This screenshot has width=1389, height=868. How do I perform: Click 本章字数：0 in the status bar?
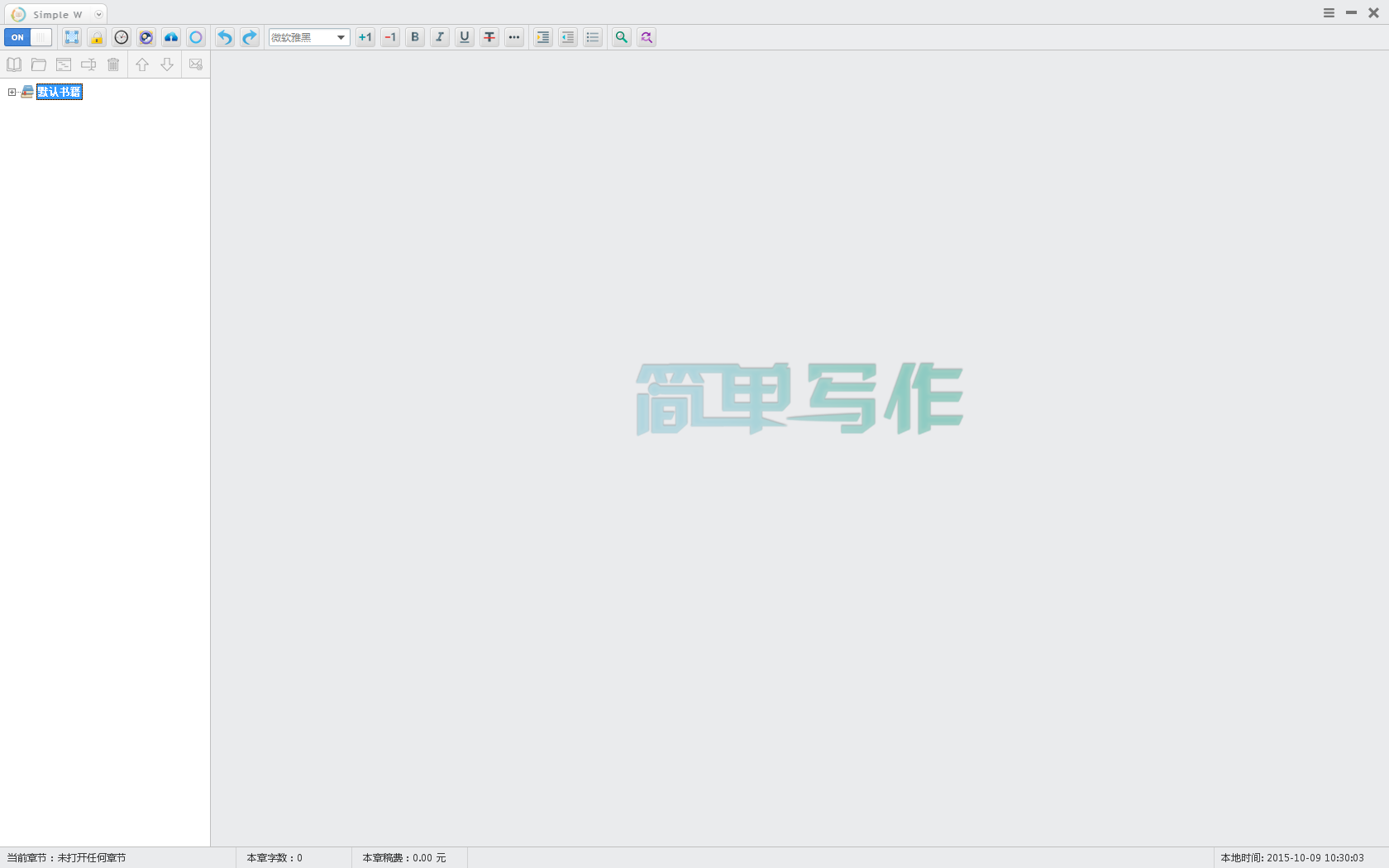coord(274,858)
